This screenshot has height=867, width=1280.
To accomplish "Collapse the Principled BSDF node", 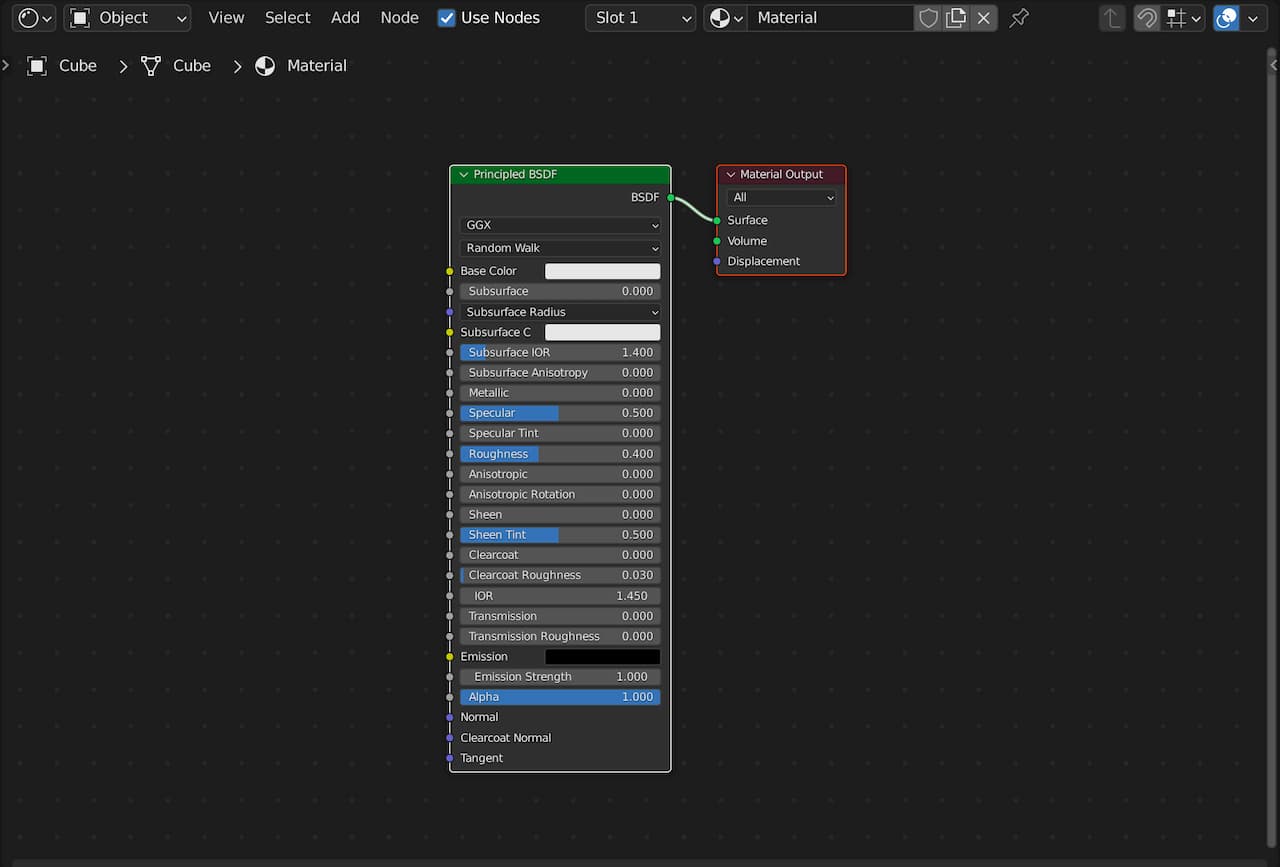I will pyautogui.click(x=463, y=175).
